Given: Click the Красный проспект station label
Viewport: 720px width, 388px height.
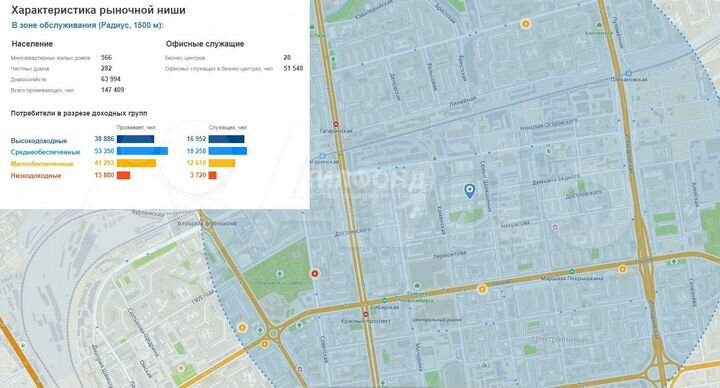Looking at the screenshot, I should [366, 321].
